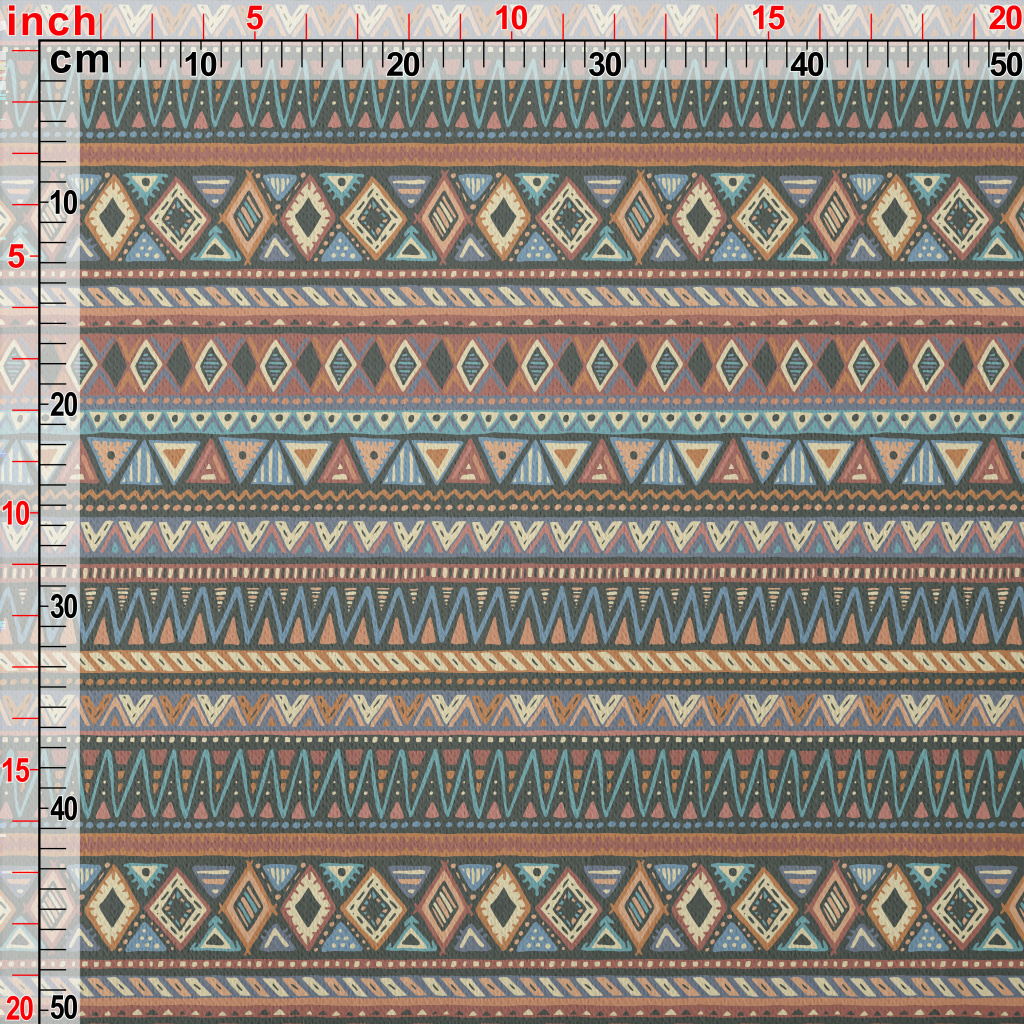Click the red 5 inch mark on left ruler
The width and height of the screenshot is (1024, 1024).
tap(16, 257)
